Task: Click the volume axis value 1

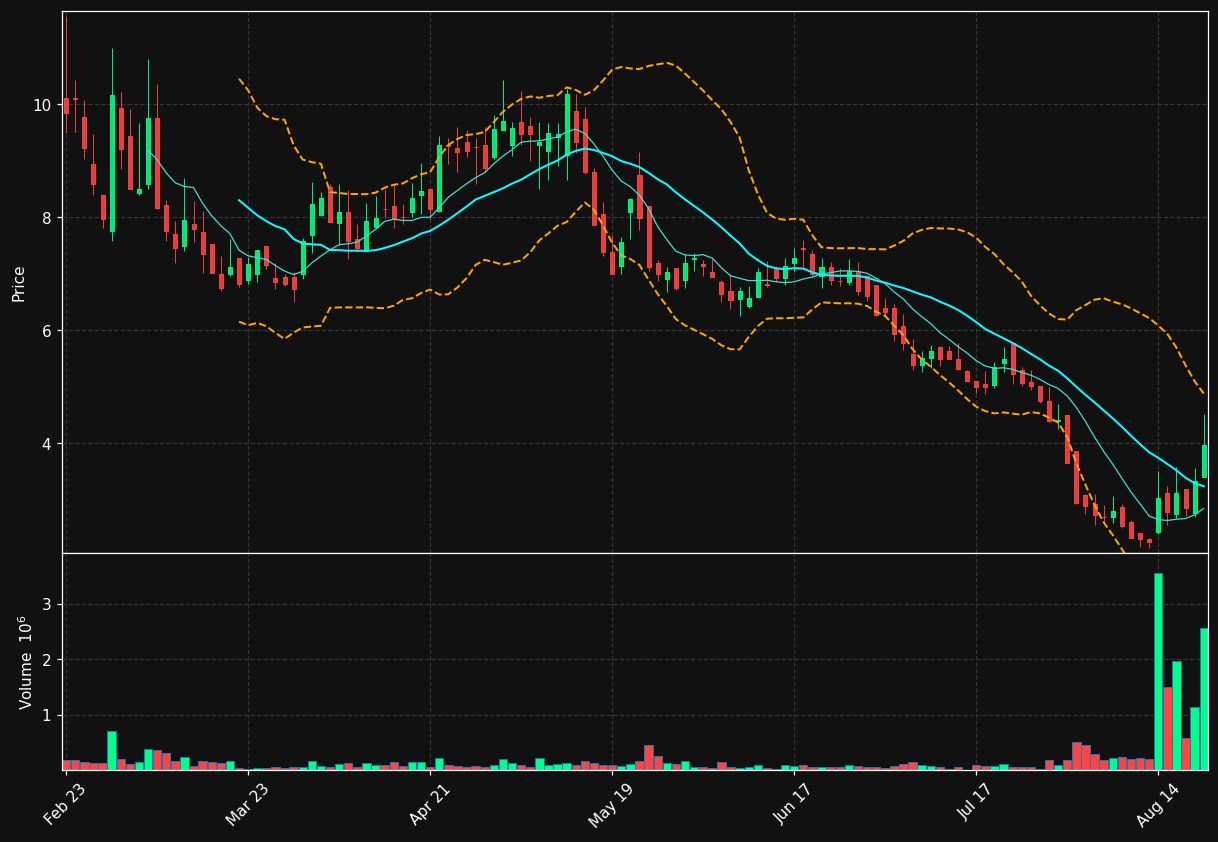Action: pyautogui.click(x=46, y=716)
